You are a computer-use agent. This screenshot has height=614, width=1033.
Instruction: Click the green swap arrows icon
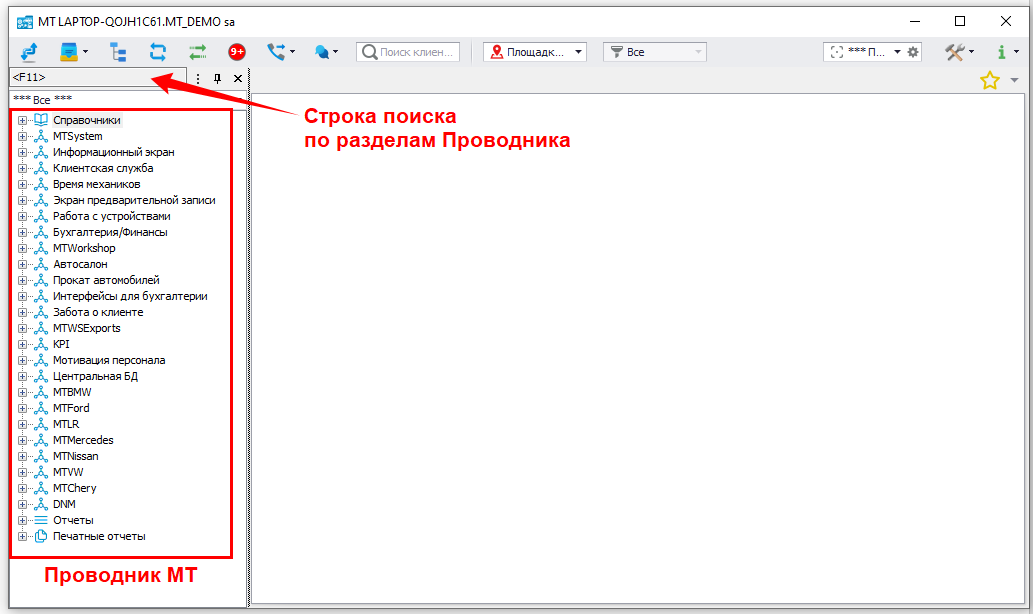pos(197,51)
